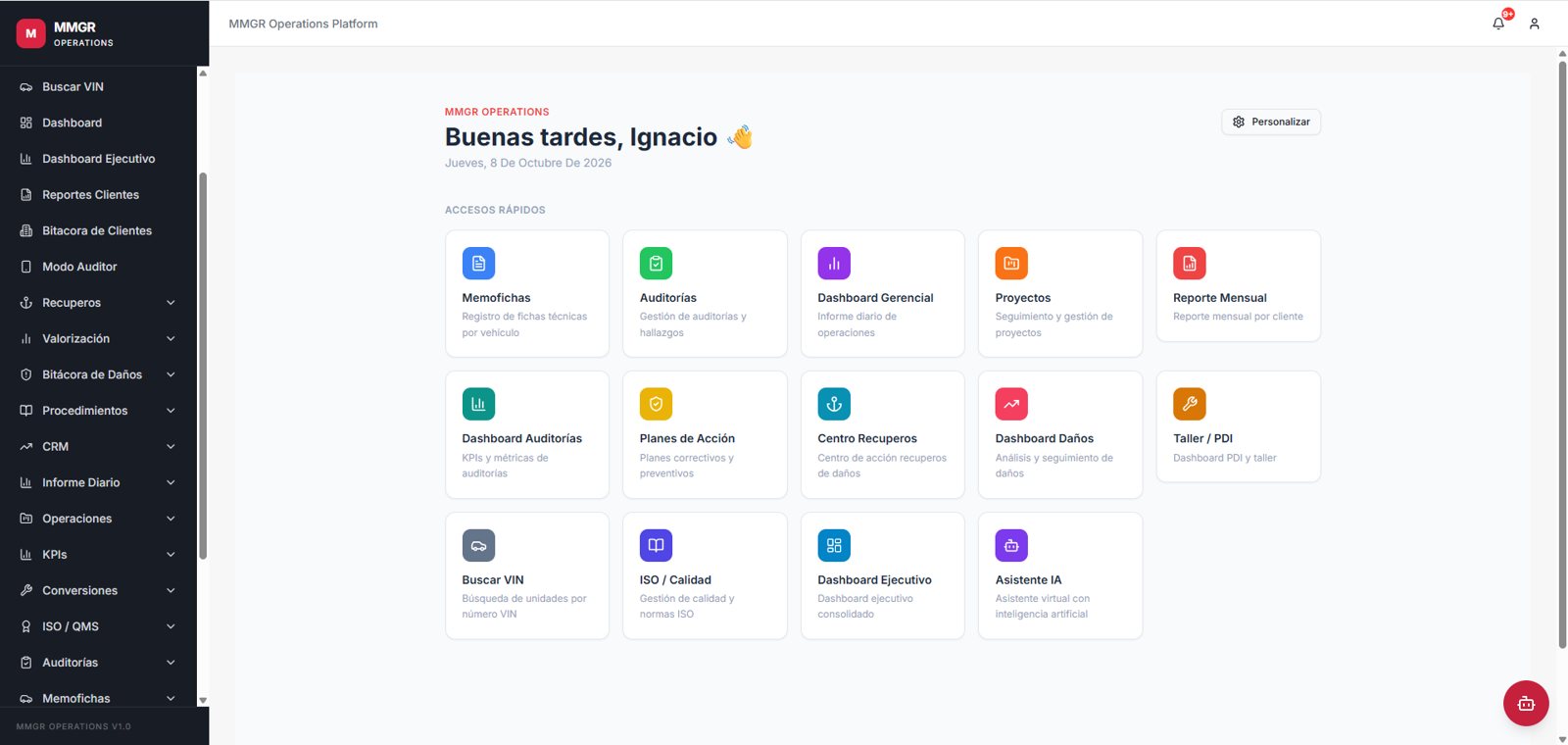Image resolution: width=1568 pixels, height=745 pixels.
Task: Expand the Auditorías sidebar chevron
Action: click(x=171, y=663)
